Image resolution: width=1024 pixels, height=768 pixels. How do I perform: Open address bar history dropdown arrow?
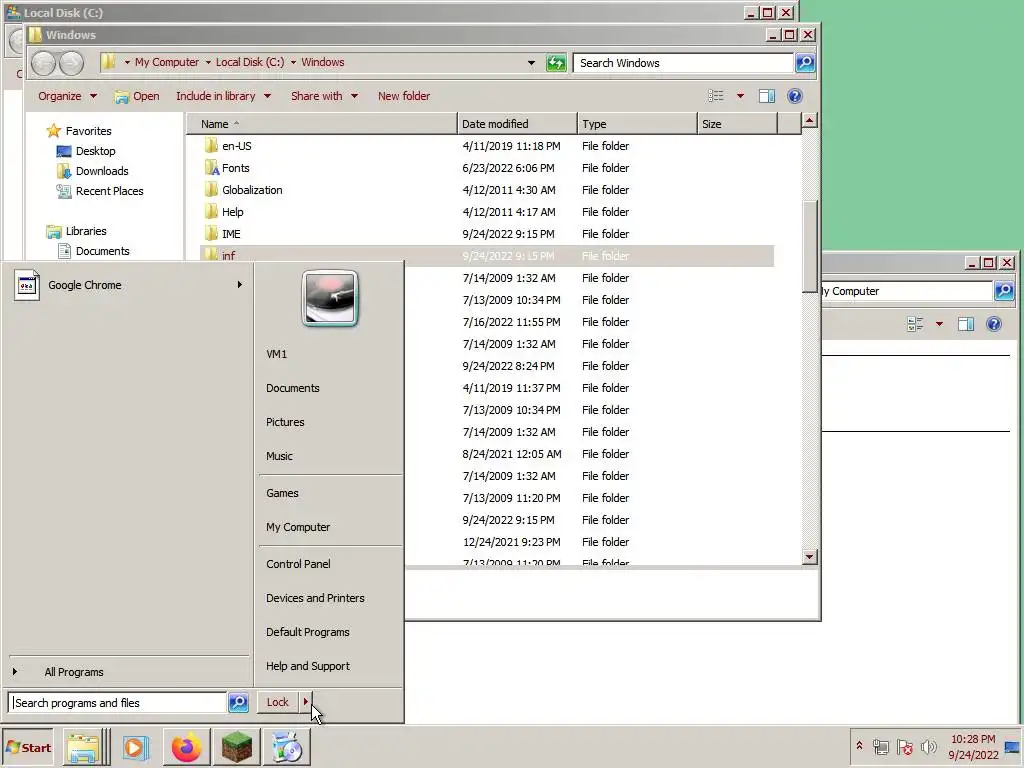[532, 63]
